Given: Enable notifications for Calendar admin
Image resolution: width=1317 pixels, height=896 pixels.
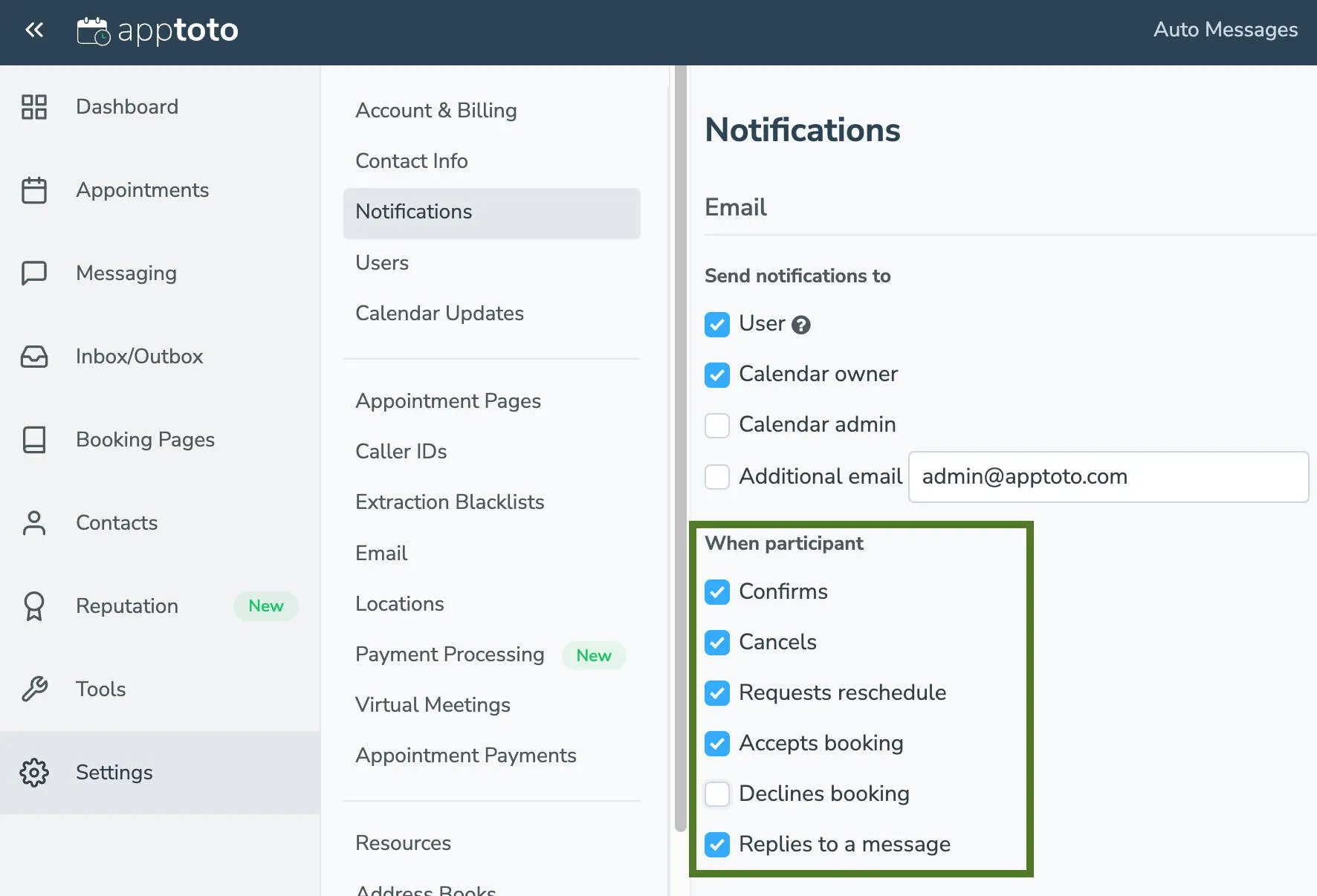Looking at the screenshot, I should (x=717, y=425).
